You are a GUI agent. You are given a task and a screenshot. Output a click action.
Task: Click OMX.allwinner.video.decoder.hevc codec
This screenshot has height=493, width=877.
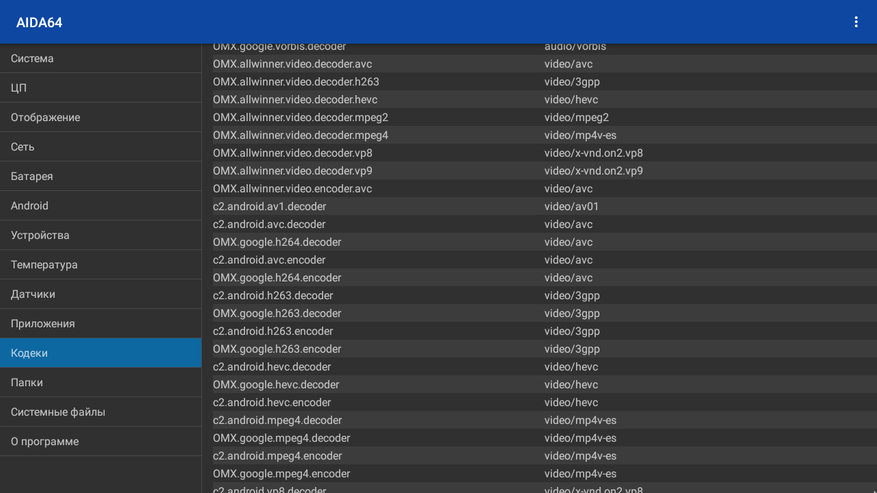pyautogui.click(x=545, y=100)
